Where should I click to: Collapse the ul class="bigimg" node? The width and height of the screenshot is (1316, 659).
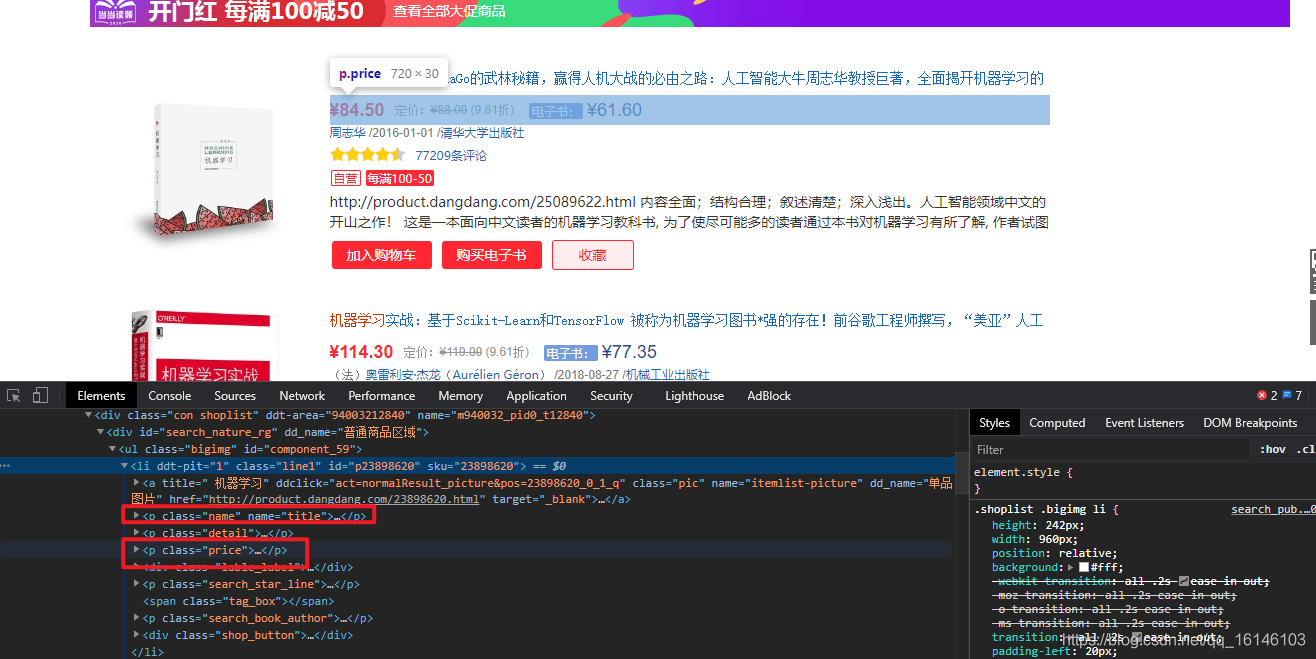click(112, 449)
